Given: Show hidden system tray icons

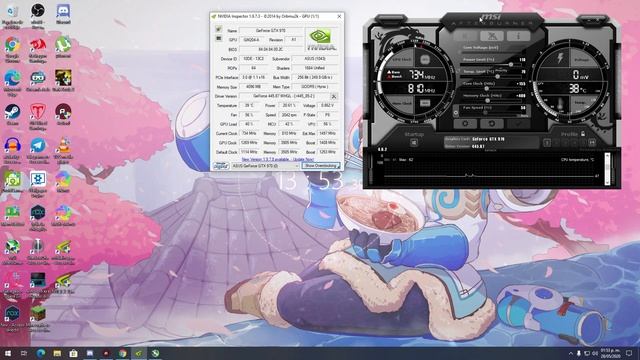Looking at the screenshot, I should pos(571,353).
